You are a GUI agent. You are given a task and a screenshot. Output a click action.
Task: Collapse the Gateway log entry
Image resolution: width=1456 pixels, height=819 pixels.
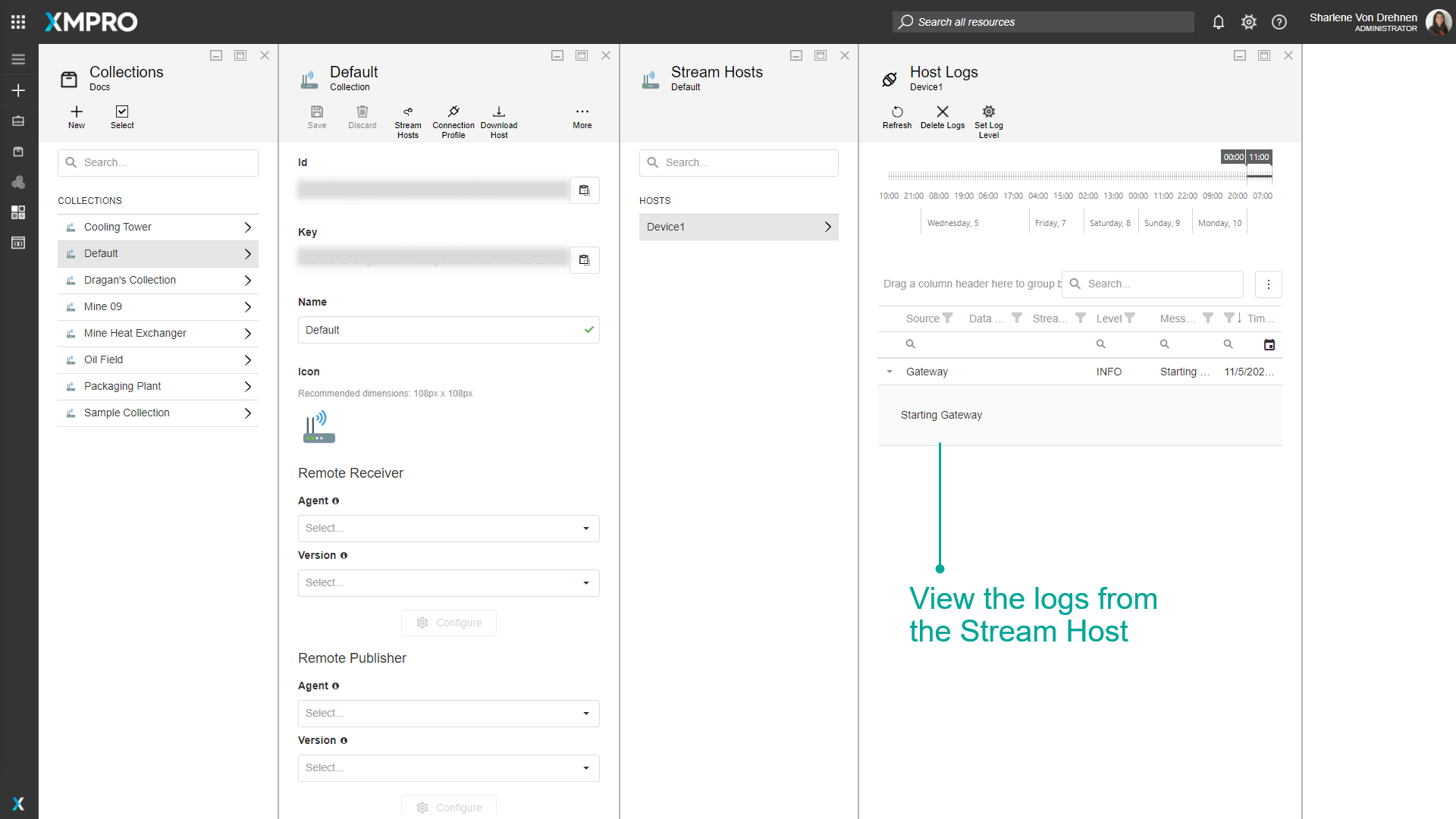pyautogui.click(x=890, y=372)
